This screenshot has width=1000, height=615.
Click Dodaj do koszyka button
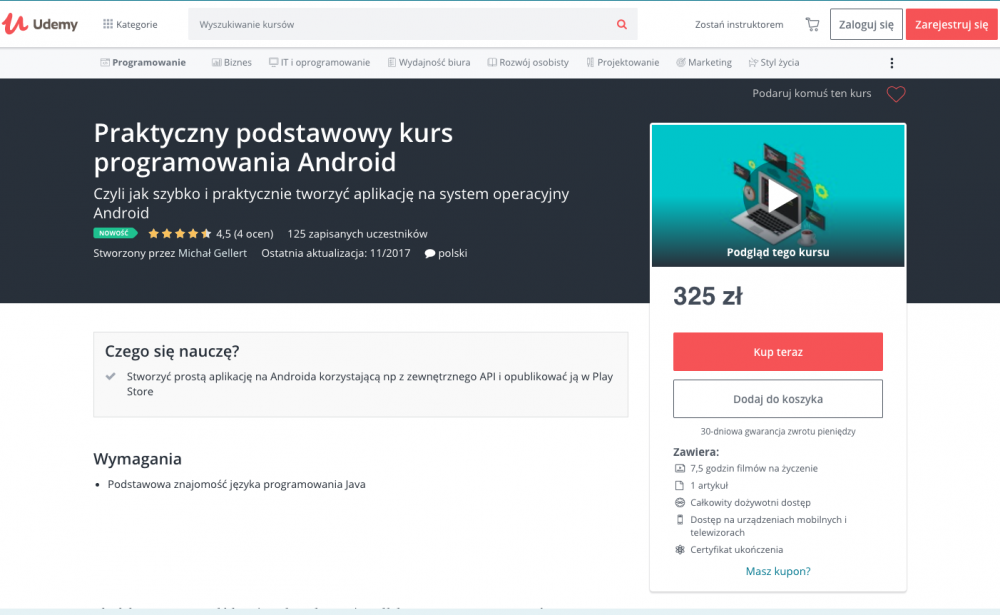(778, 399)
